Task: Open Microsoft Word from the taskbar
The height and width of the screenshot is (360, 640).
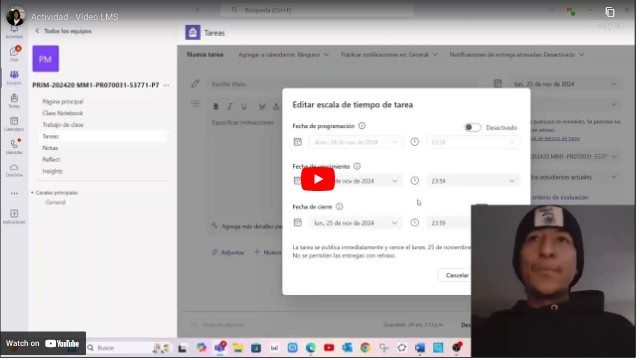Action: point(420,348)
